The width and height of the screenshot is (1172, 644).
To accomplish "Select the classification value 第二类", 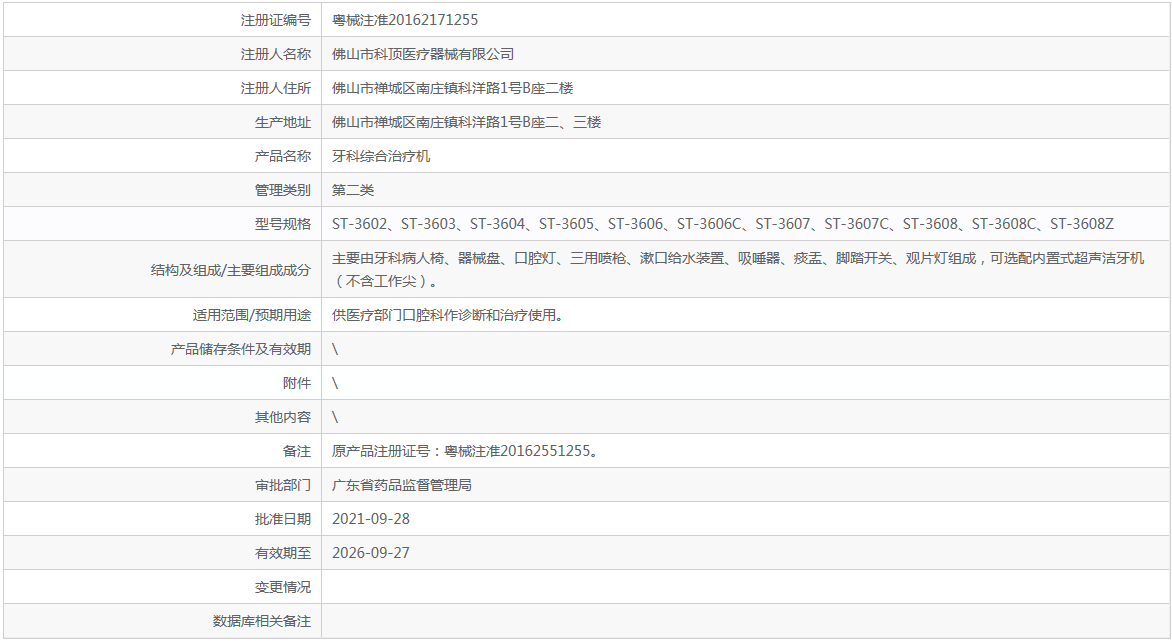I will click(353, 189).
